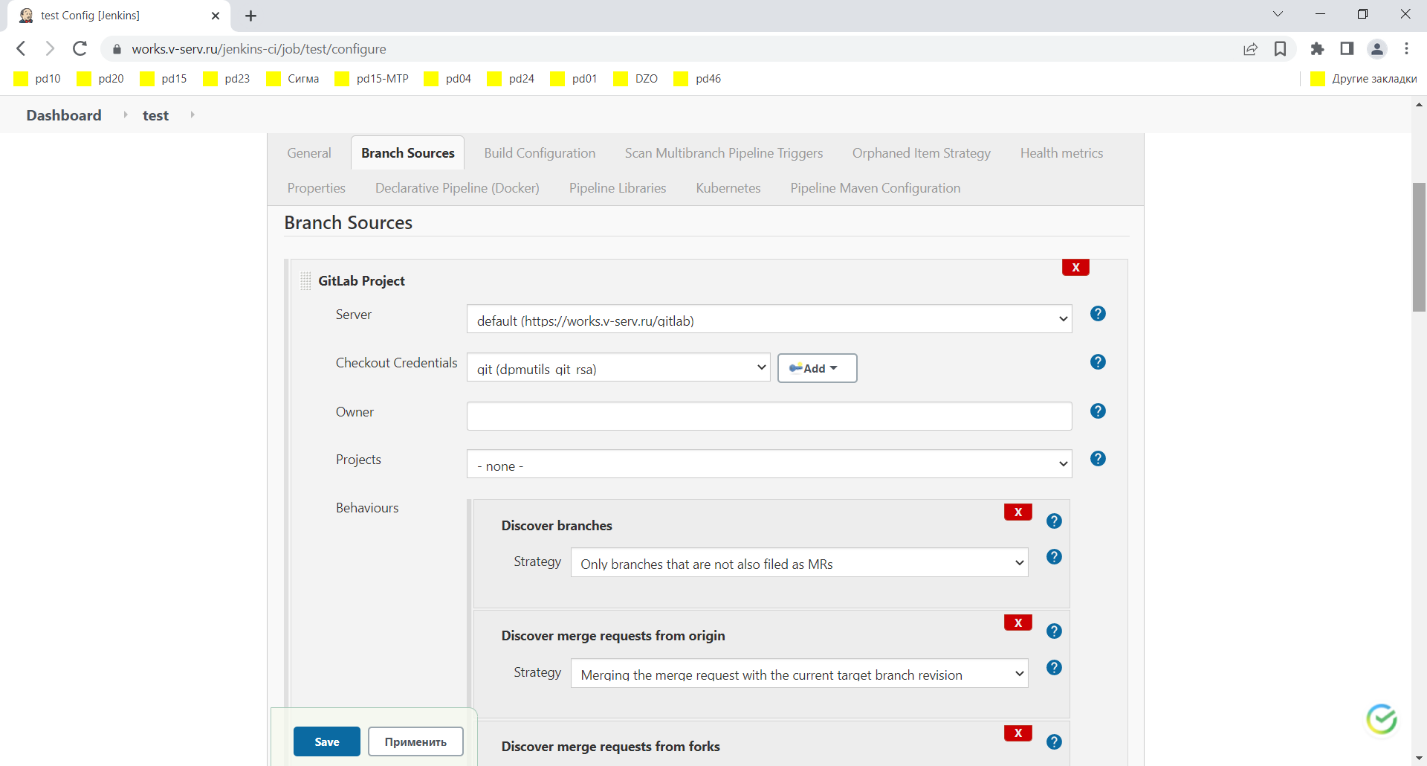Open the Pipeline Maven Configuration tab
Screen dimensions: 1427x766
[875, 188]
